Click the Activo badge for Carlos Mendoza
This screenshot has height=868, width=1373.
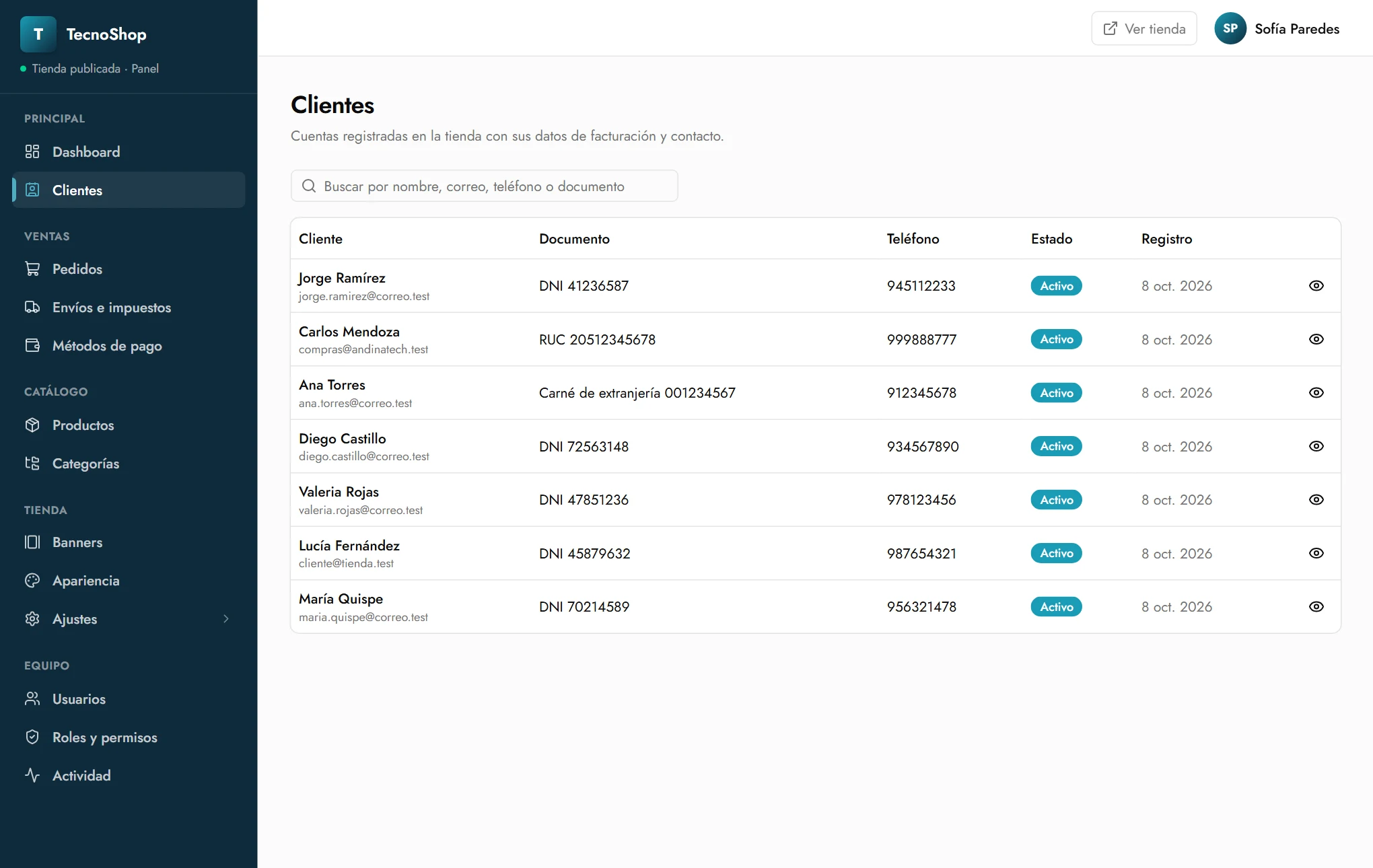coord(1057,339)
